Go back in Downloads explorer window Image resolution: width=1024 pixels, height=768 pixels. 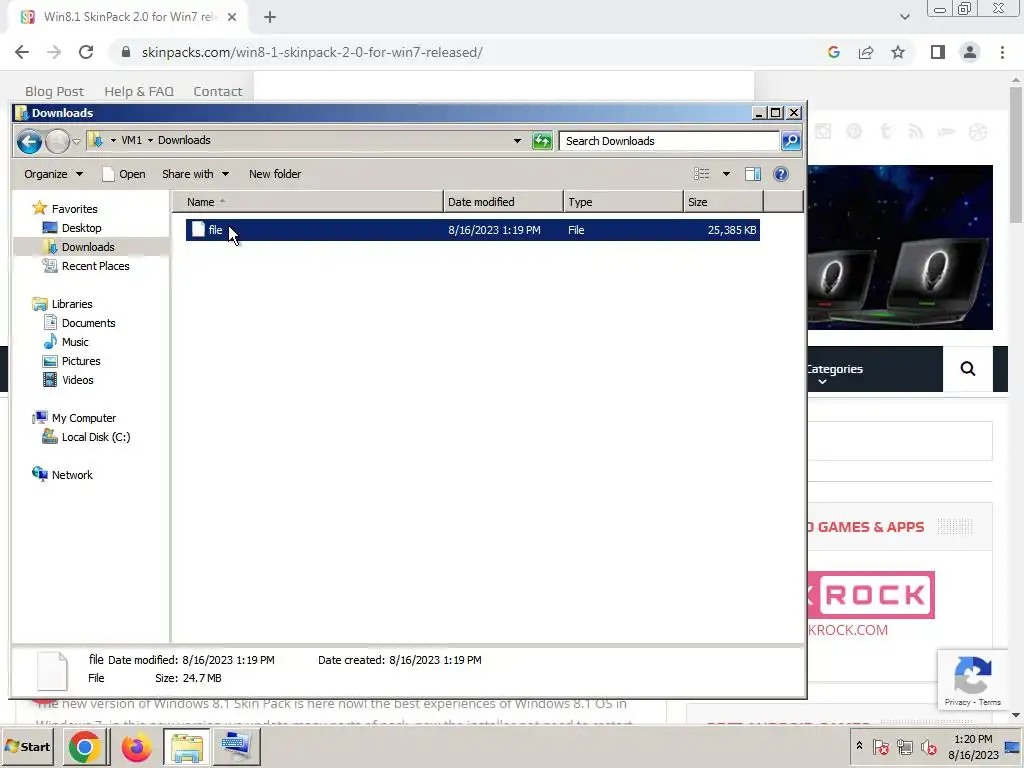[29, 141]
